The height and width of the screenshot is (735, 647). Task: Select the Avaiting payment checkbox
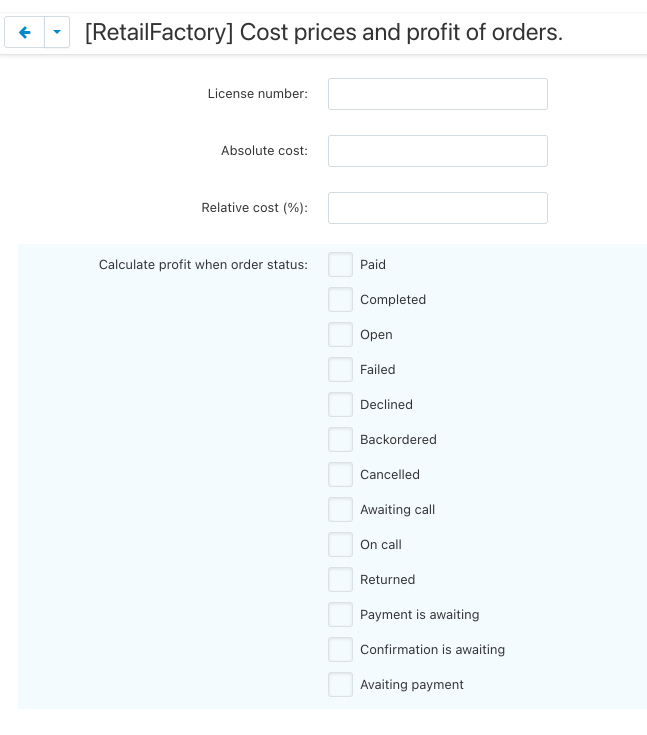pos(341,685)
